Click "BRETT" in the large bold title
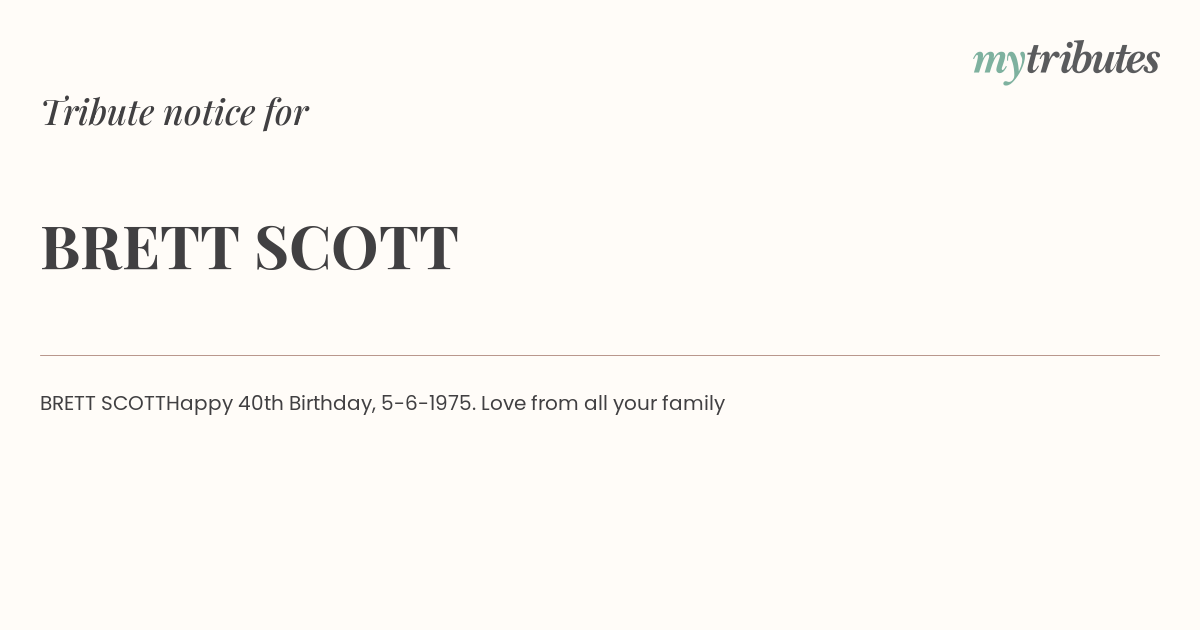The image size is (1200, 630). pos(140,247)
